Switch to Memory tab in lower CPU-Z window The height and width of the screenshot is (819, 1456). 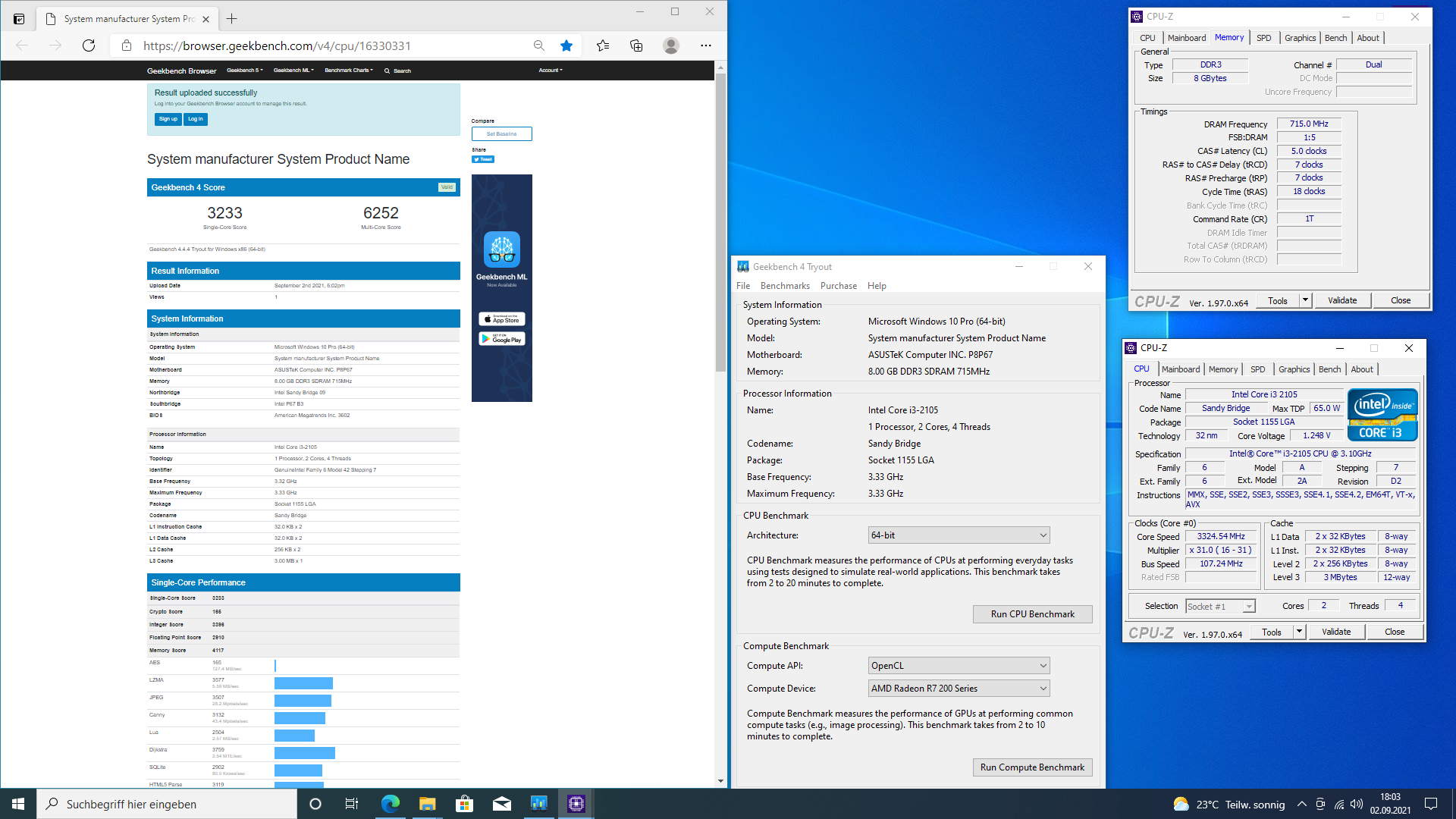(1223, 369)
